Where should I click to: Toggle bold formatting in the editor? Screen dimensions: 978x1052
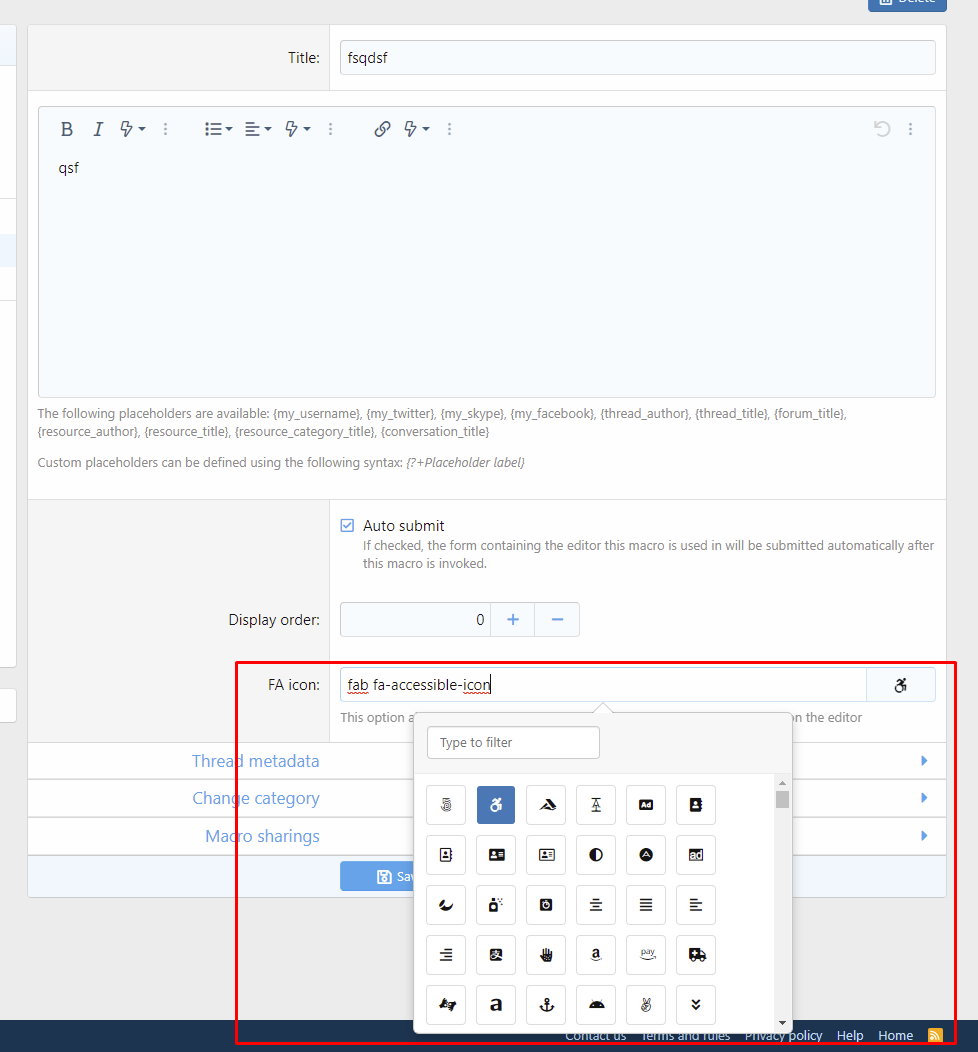pos(67,129)
